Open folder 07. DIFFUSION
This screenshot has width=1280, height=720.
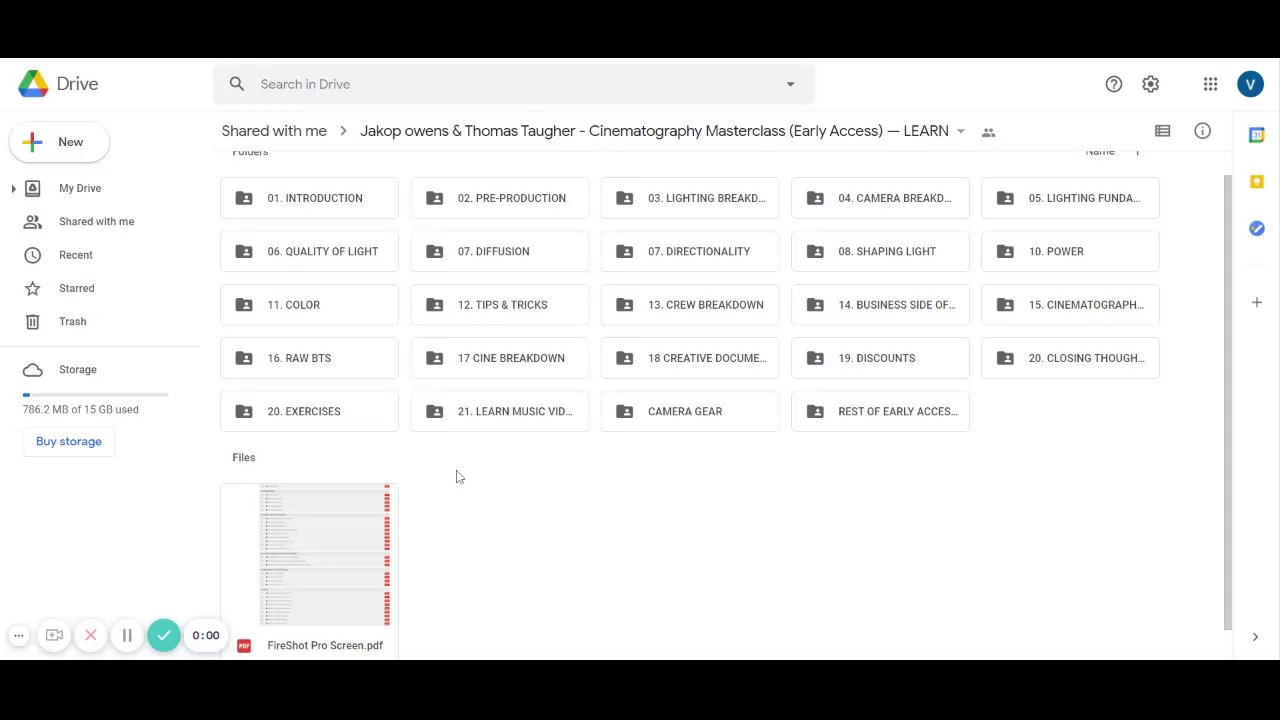click(x=500, y=251)
